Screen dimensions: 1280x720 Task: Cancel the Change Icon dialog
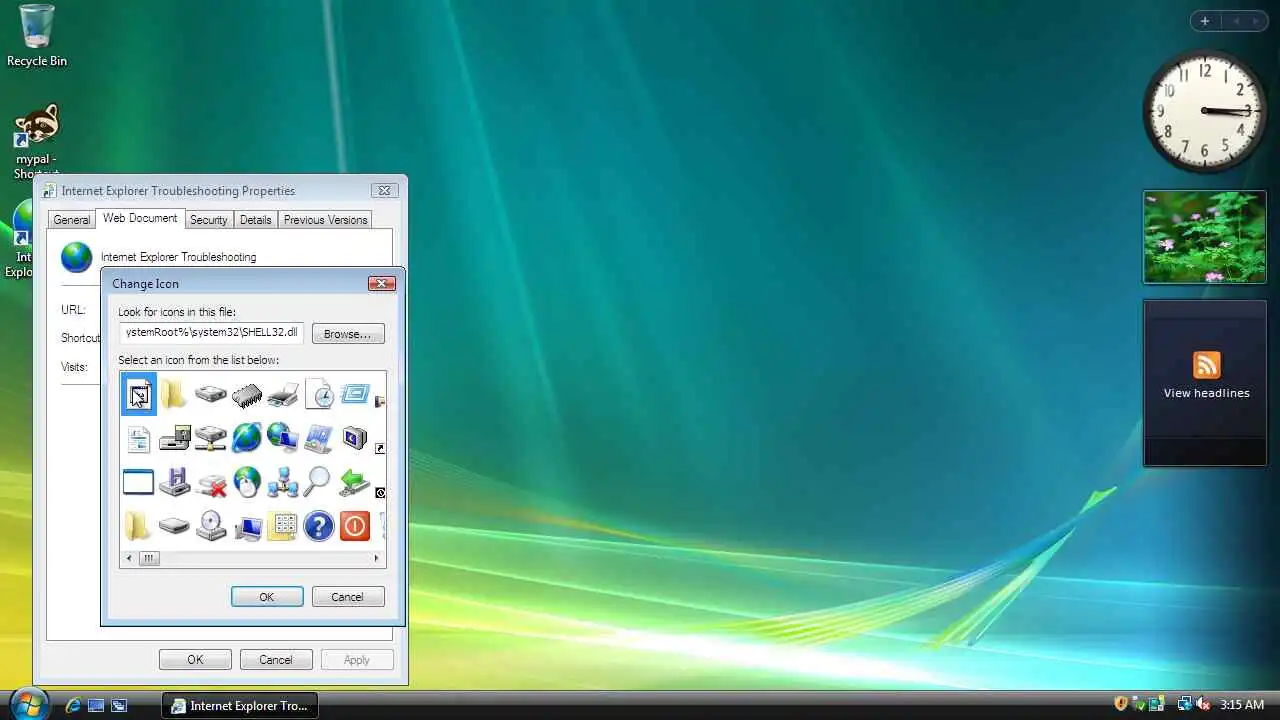point(348,597)
